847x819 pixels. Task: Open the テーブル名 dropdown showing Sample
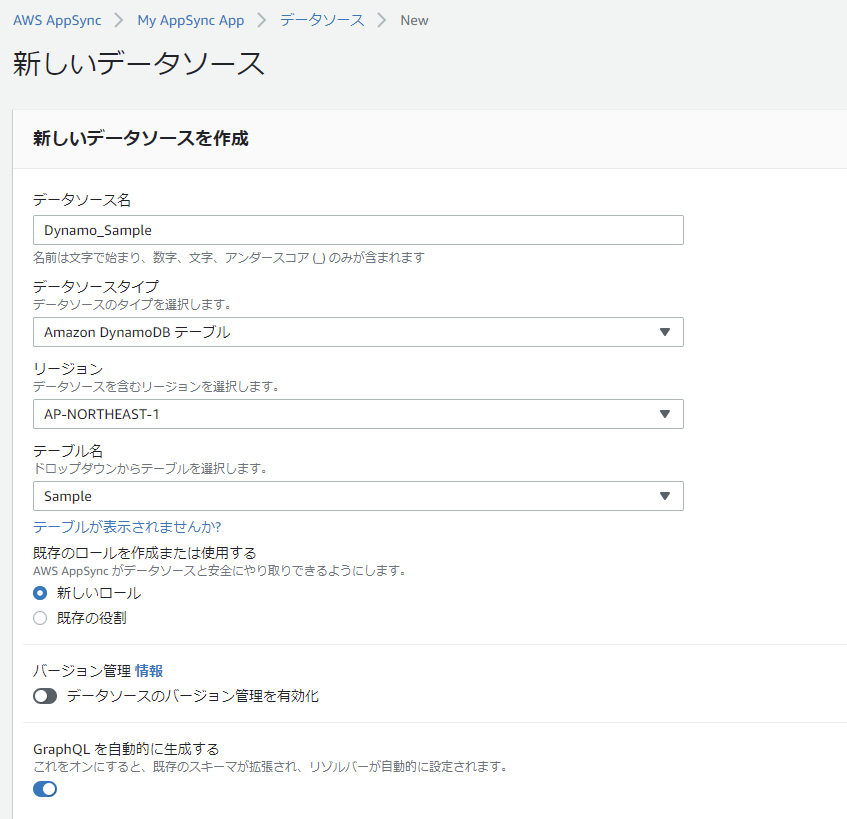tap(358, 496)
